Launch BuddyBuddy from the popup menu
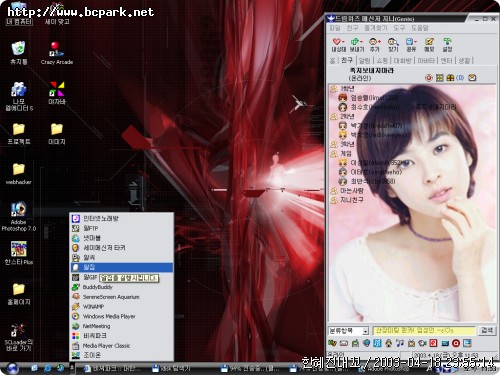 (122, 287)
